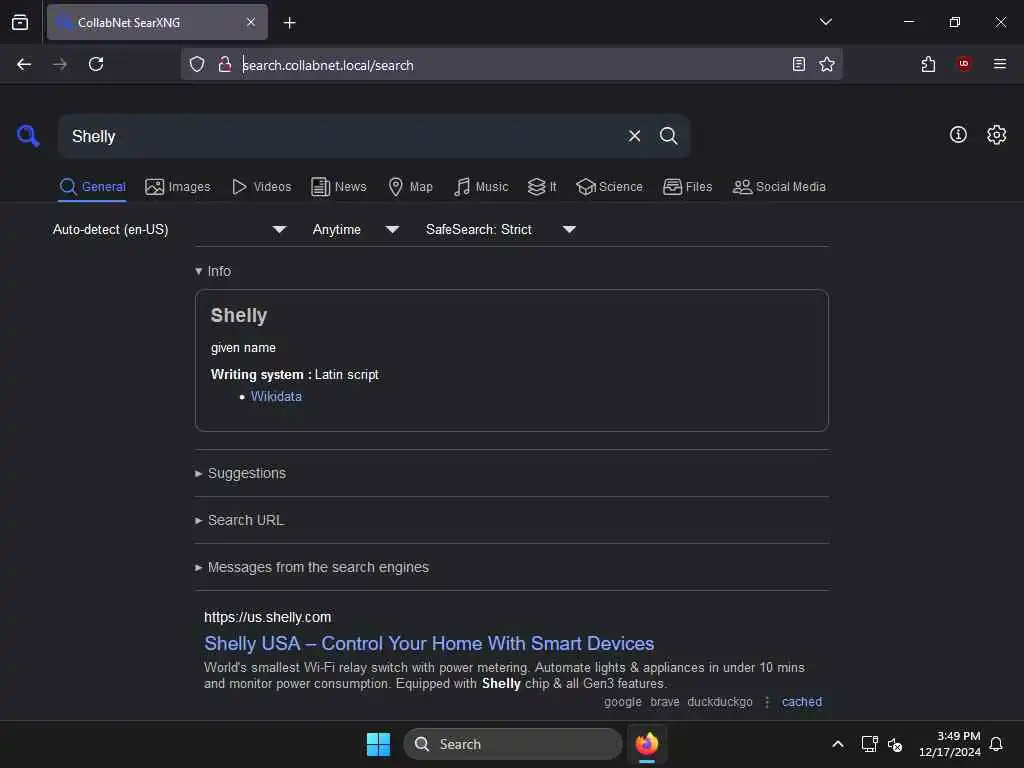1024x768 pixels.
Task: Switch to News search category
Action: pyautogui.click(x=338, y=187)
